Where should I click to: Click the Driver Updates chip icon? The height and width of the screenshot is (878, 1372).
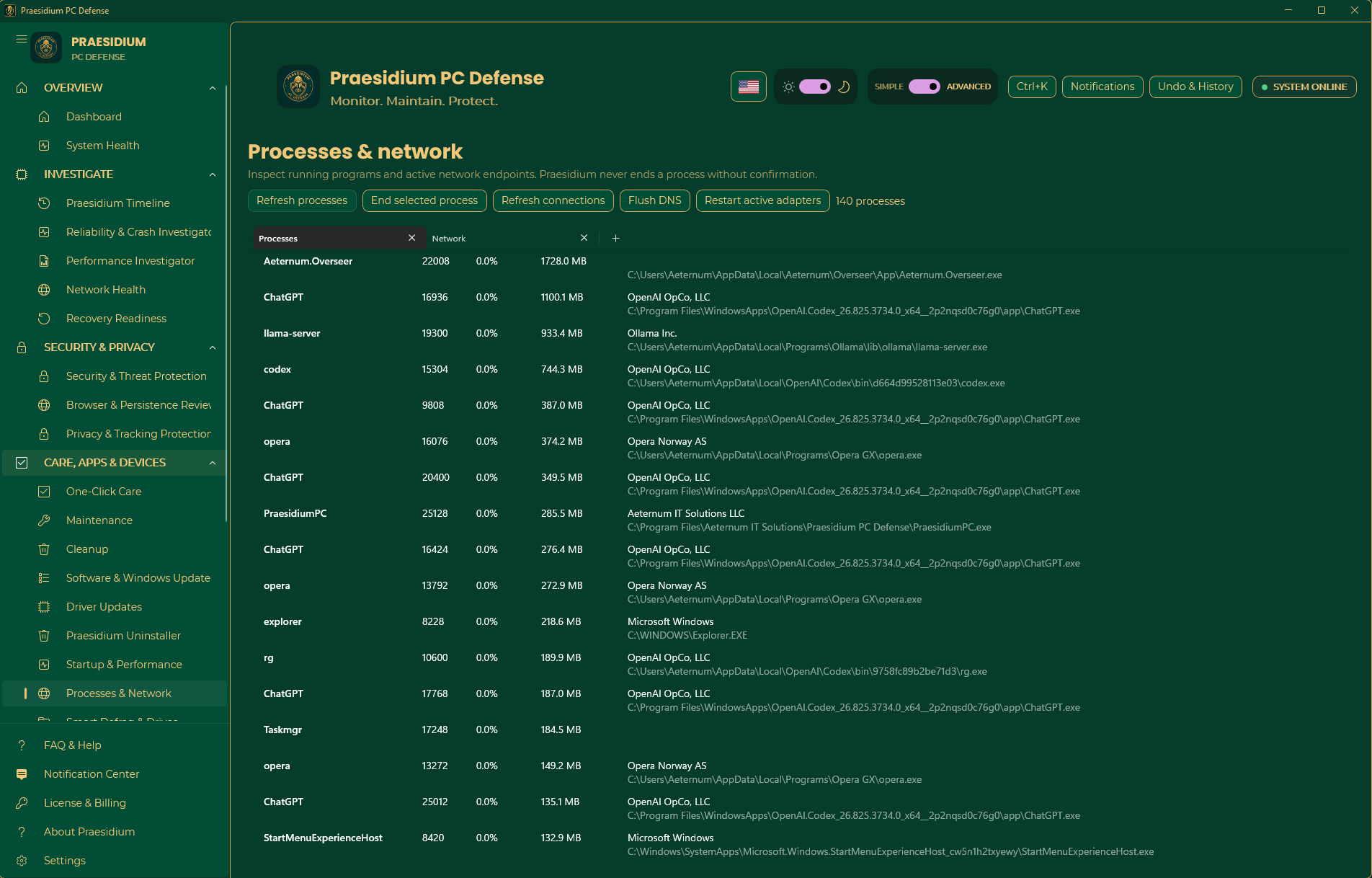[x=44, y=606]
